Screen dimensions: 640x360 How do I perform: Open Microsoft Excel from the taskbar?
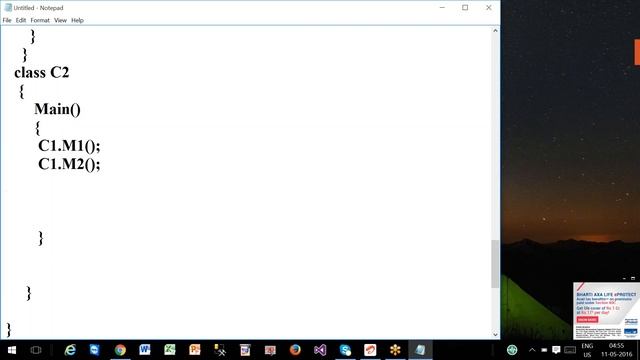coord(170,350)
